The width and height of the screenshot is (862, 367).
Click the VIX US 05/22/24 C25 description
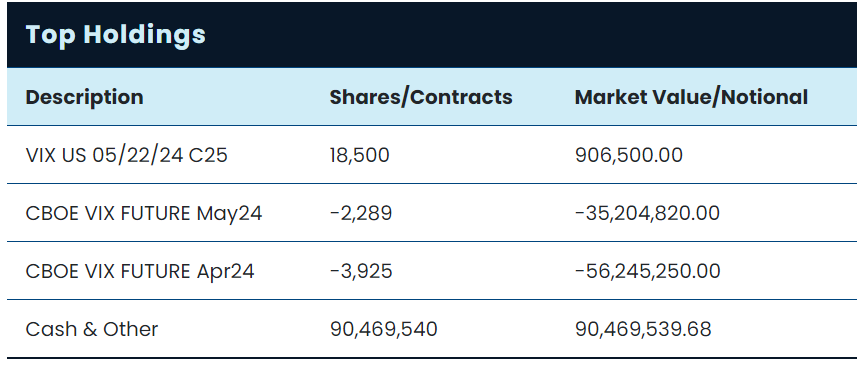pos(126,155)
